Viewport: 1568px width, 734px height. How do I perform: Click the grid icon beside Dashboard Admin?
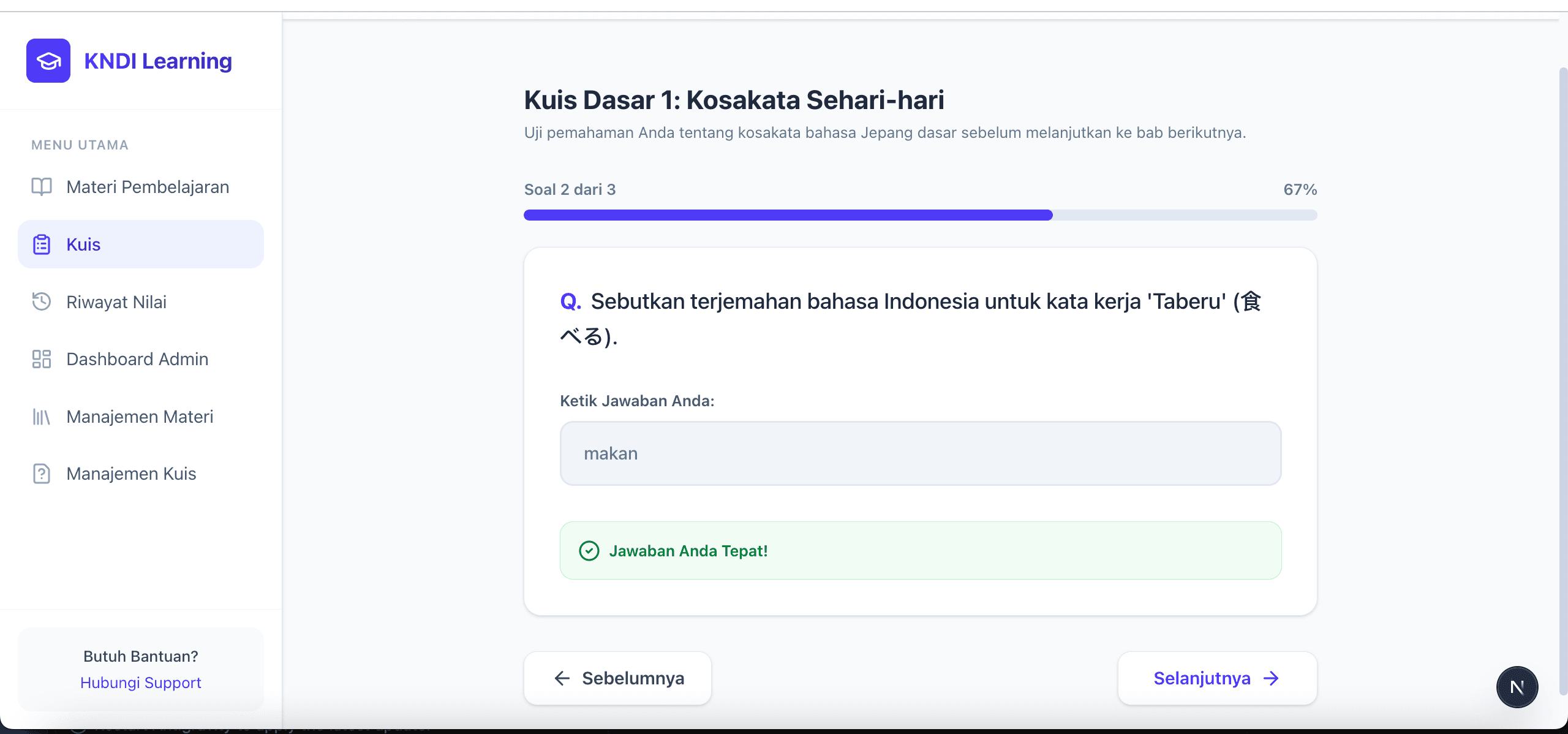[x=42, y=359]
